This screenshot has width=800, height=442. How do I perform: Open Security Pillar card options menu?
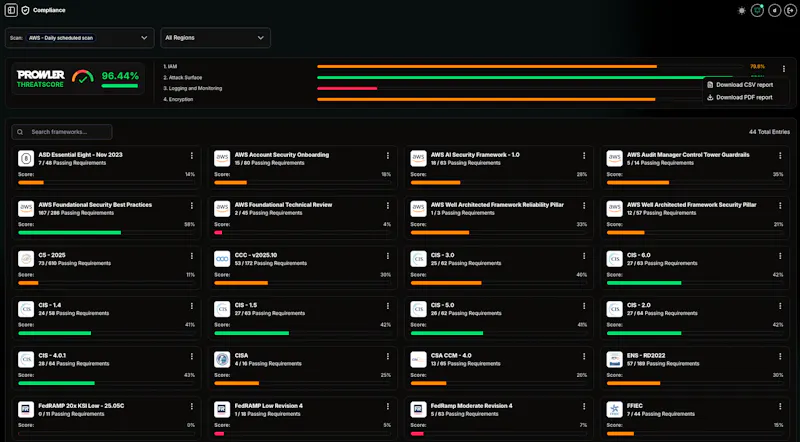[780, 206]
